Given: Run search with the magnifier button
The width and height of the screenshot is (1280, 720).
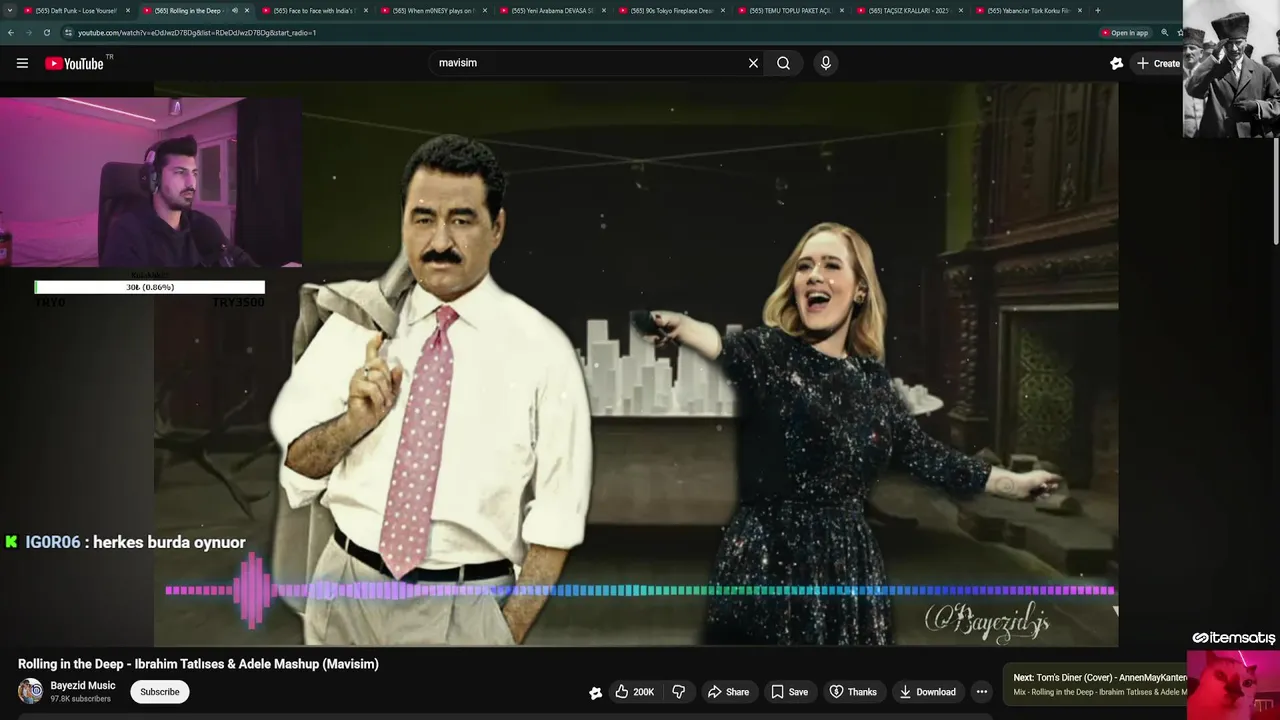Looking at the screenshot, I should click(783, 63).
